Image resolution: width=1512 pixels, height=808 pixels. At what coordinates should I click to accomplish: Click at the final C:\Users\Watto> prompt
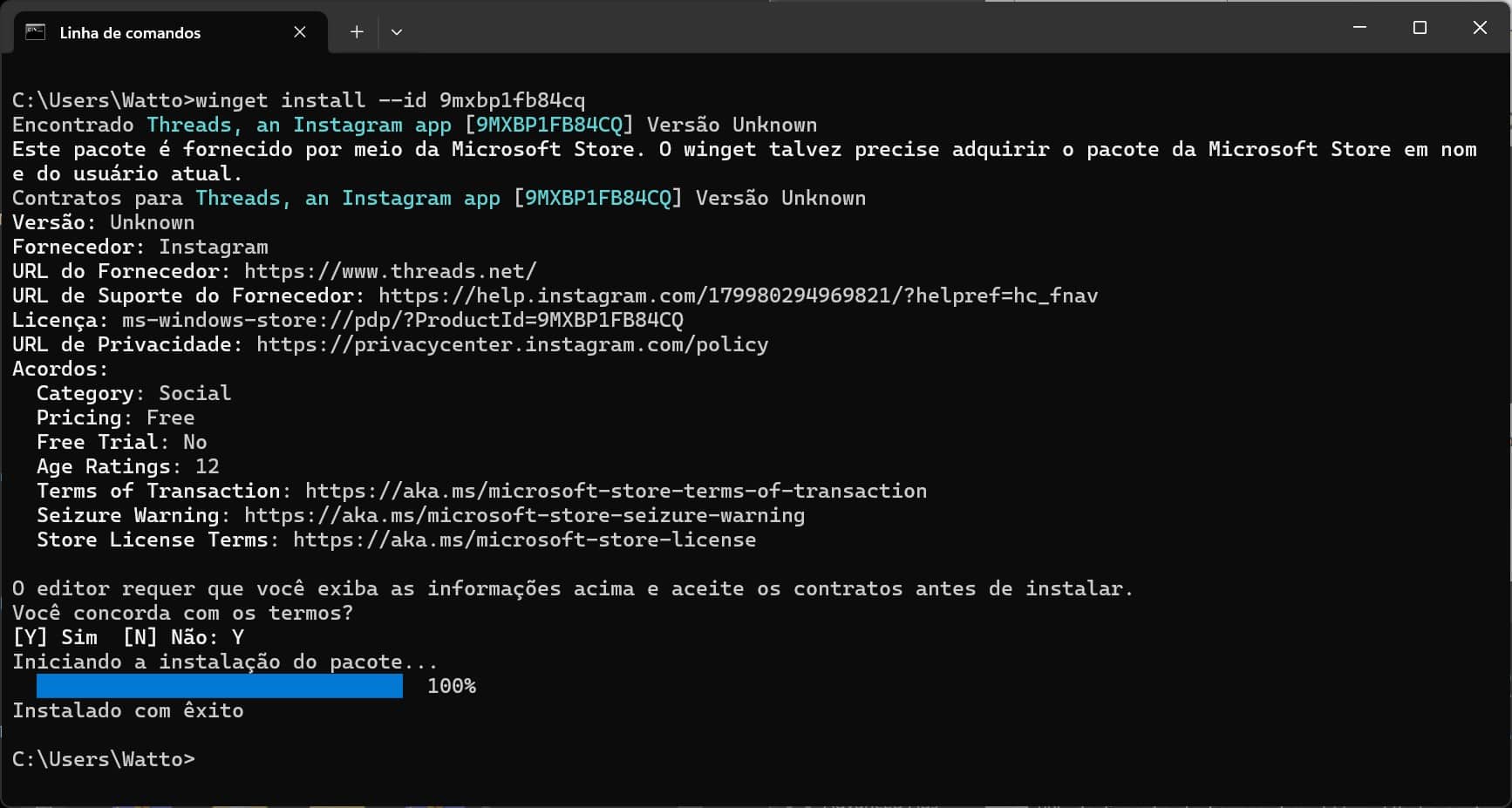[104, 759]
